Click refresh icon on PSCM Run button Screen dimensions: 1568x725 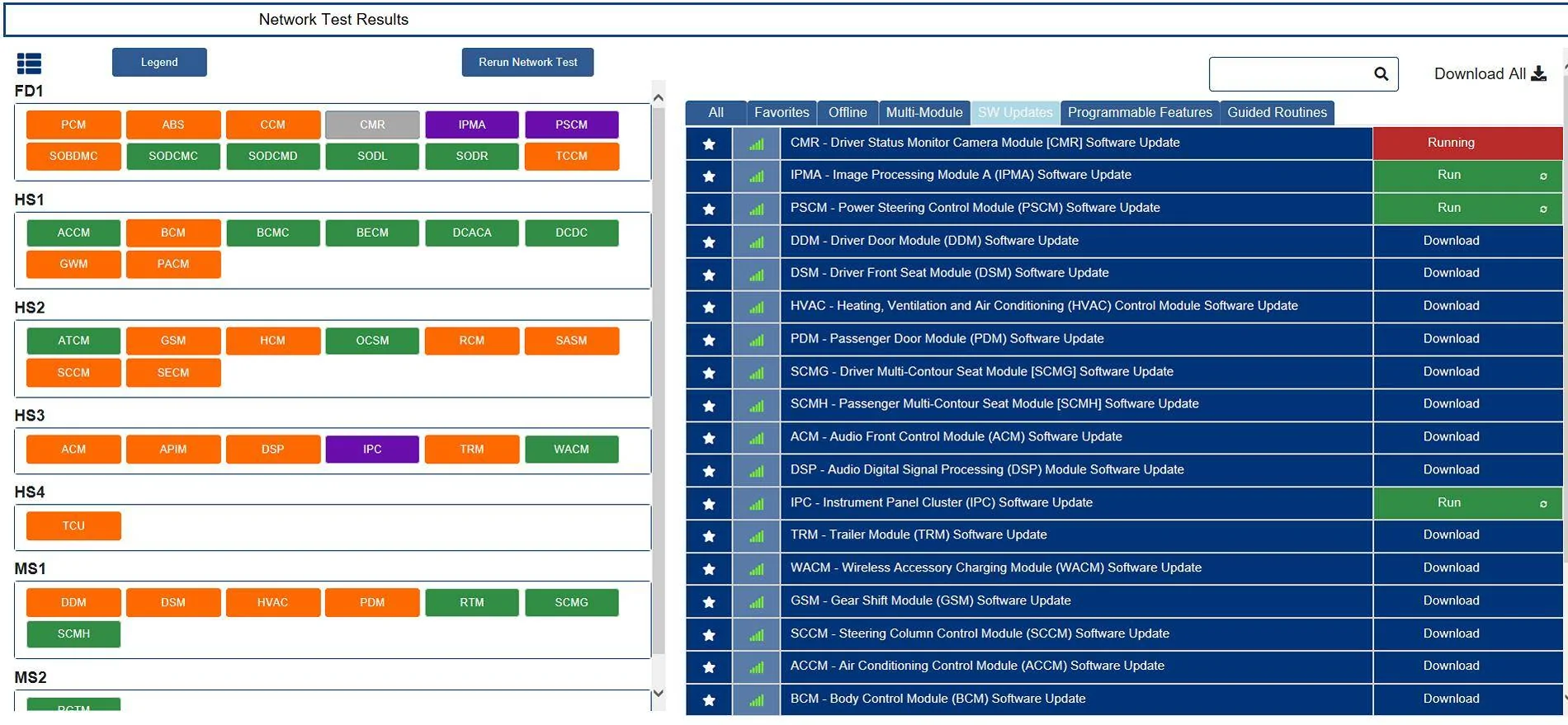(x=1542, y=209)
